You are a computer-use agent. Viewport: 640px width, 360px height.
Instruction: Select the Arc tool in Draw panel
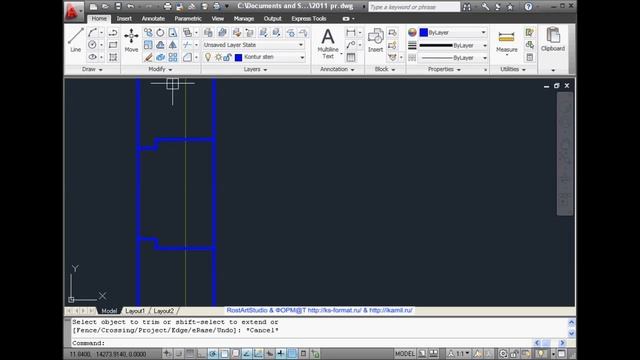[92, 32]
